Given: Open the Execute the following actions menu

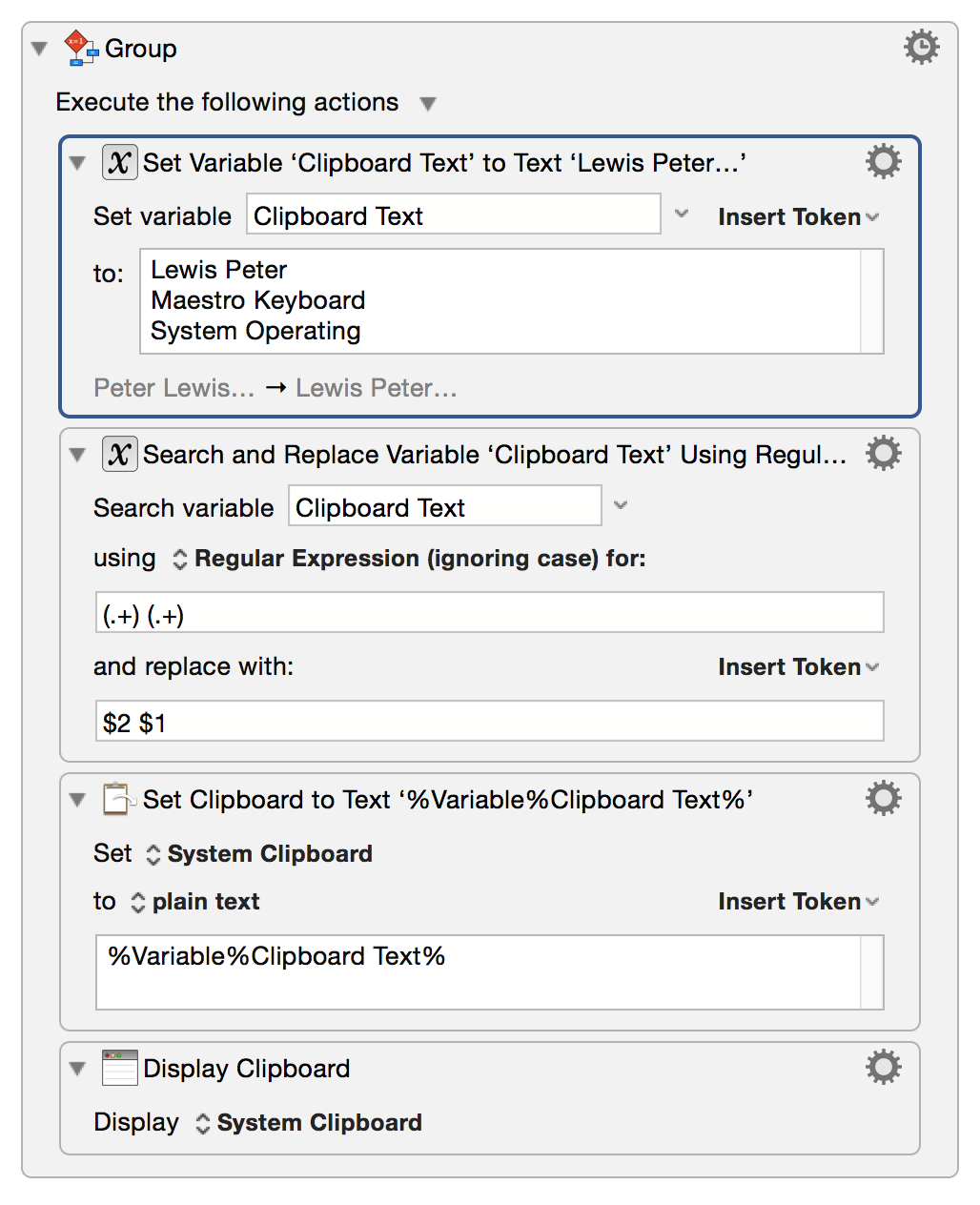Looking at the screenshot, I should click(x=428, y=103).
